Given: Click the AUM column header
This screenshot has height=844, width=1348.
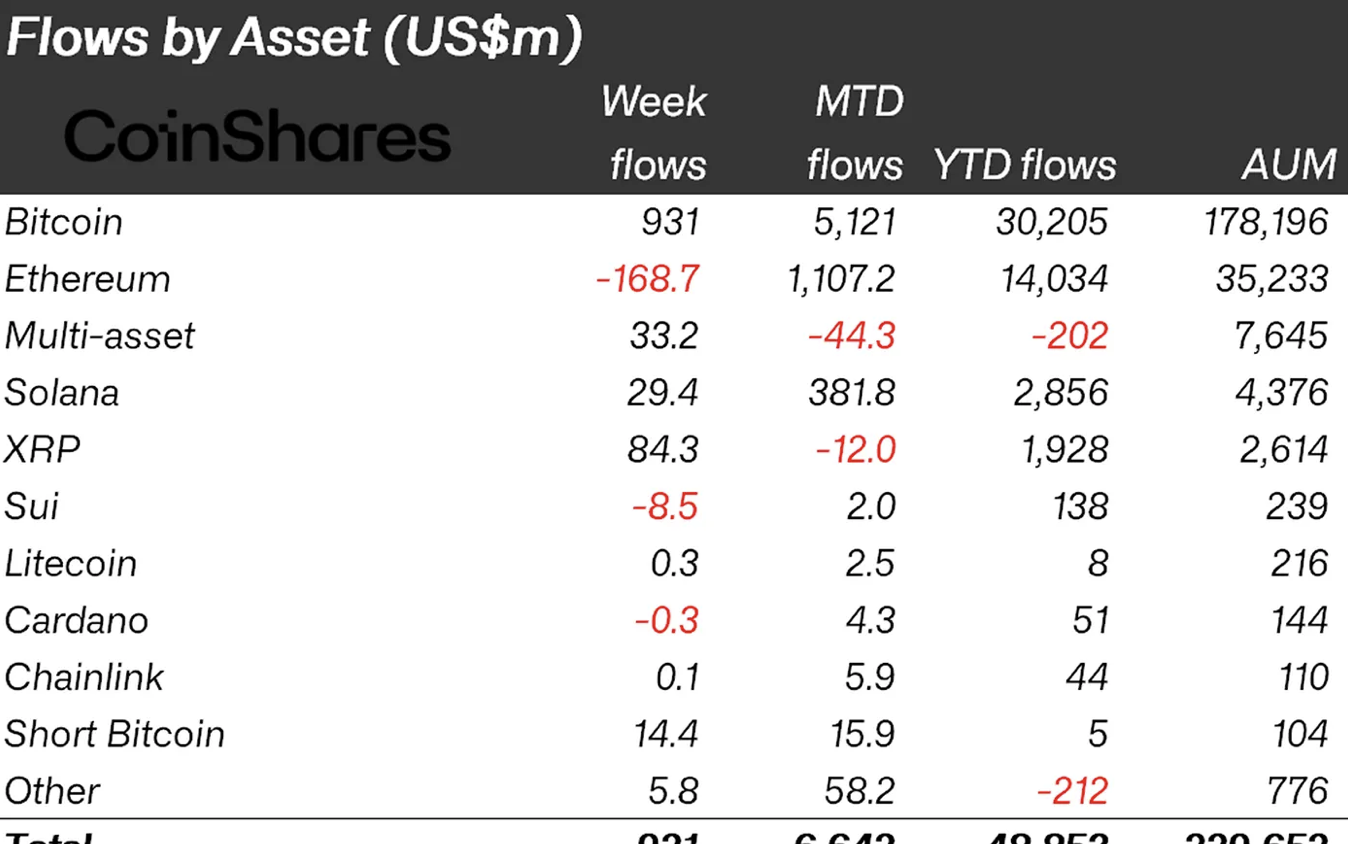Looking at the screenshot, I should pos(1289,165).
